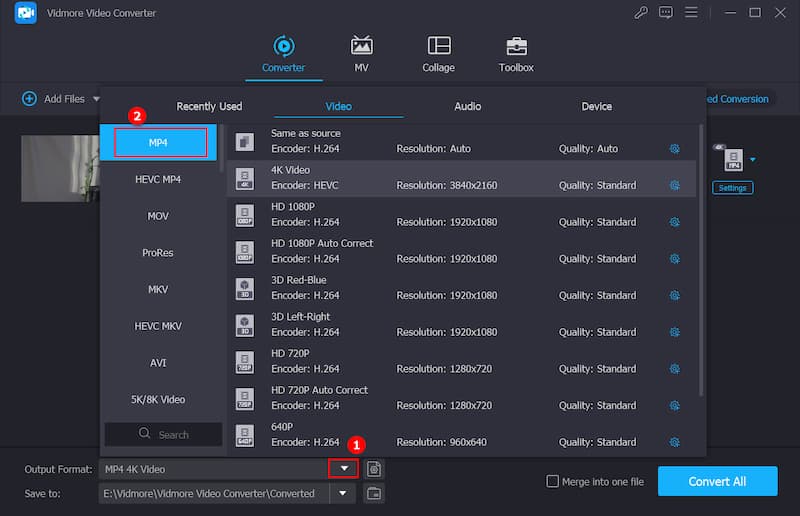Switch to the Audio tab
Viewport: 800px width, 516px height.
point(467,106)
